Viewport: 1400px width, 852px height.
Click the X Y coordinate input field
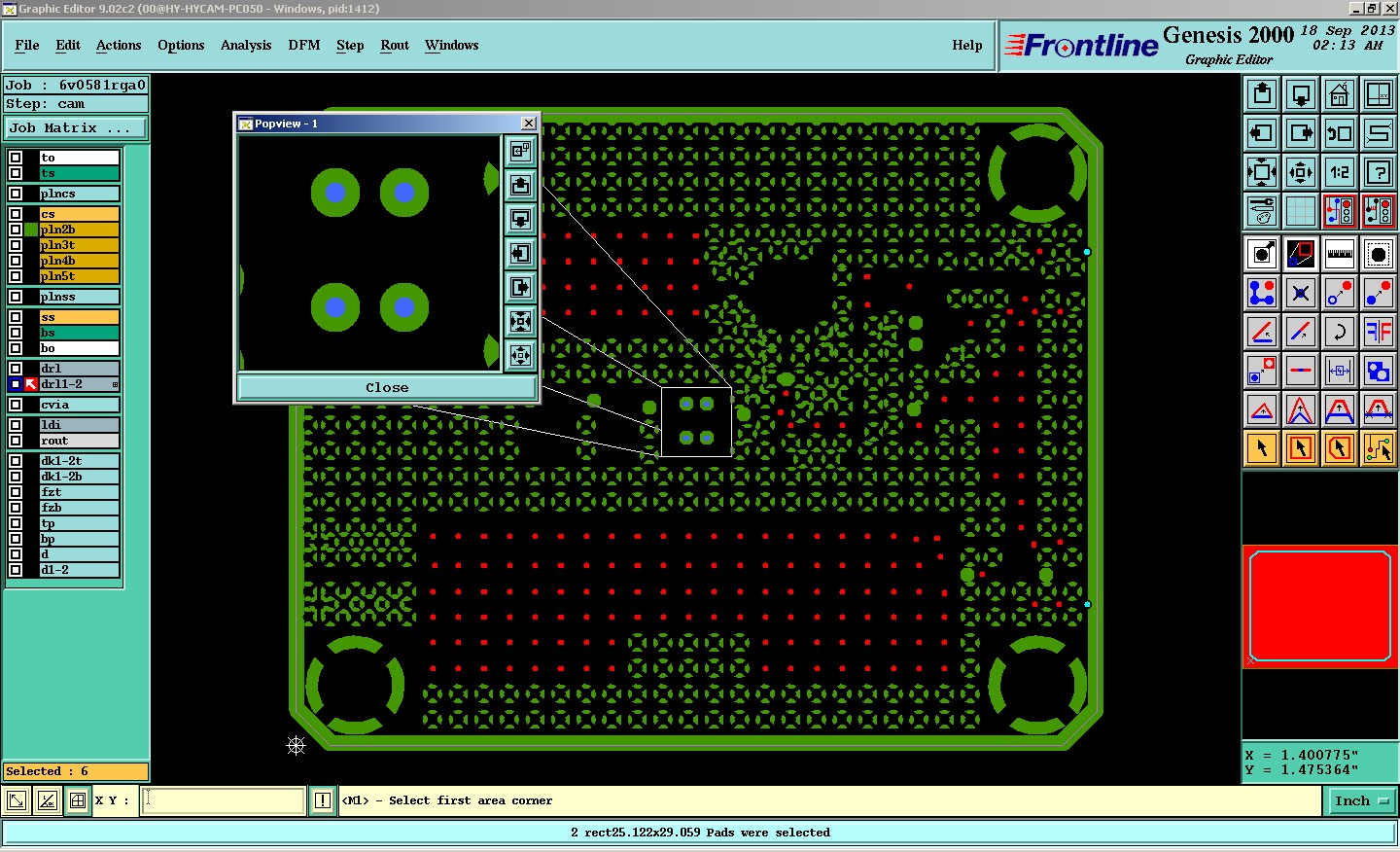[225, 800]
